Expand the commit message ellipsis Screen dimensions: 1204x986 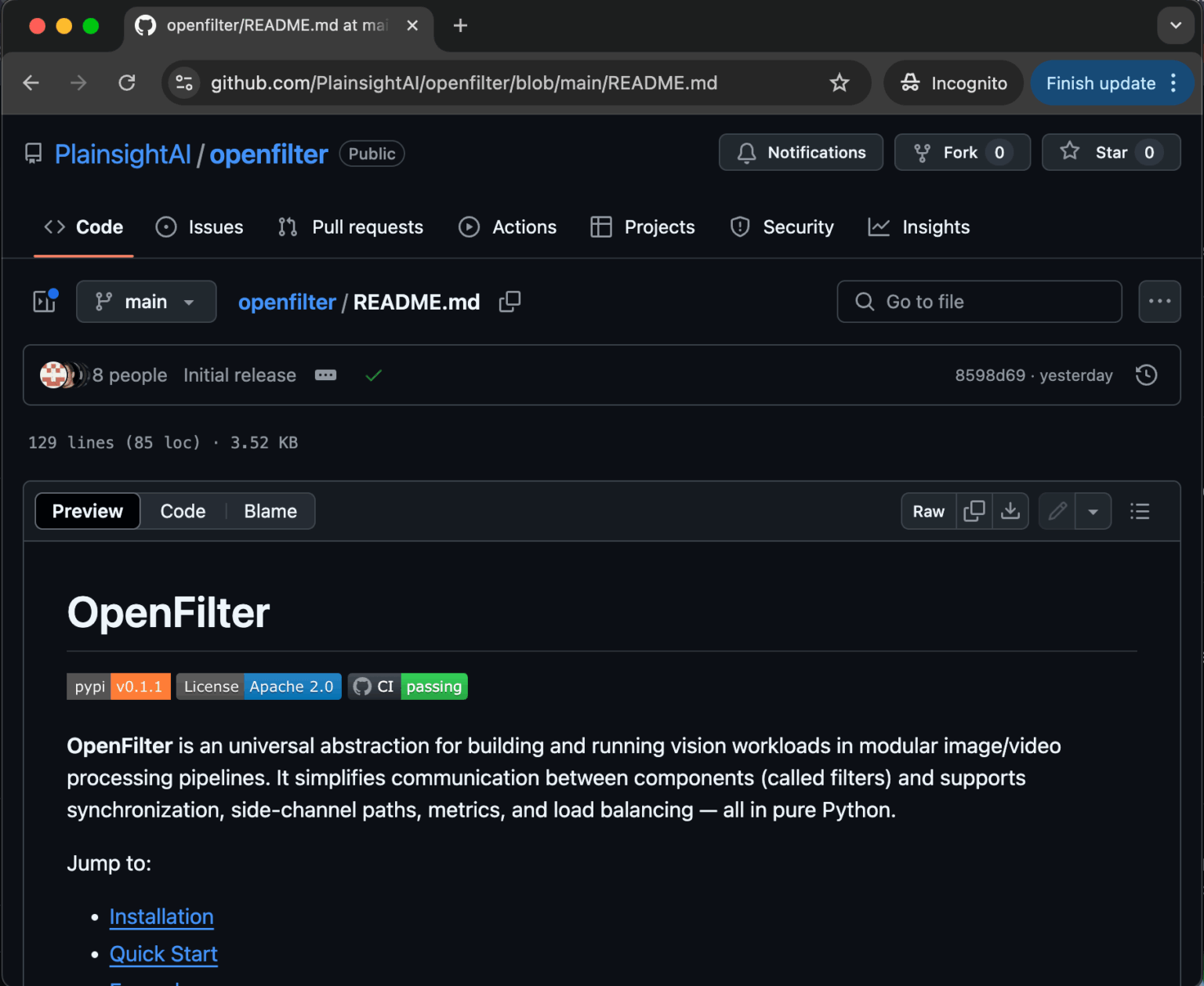(x=325, y=375)
